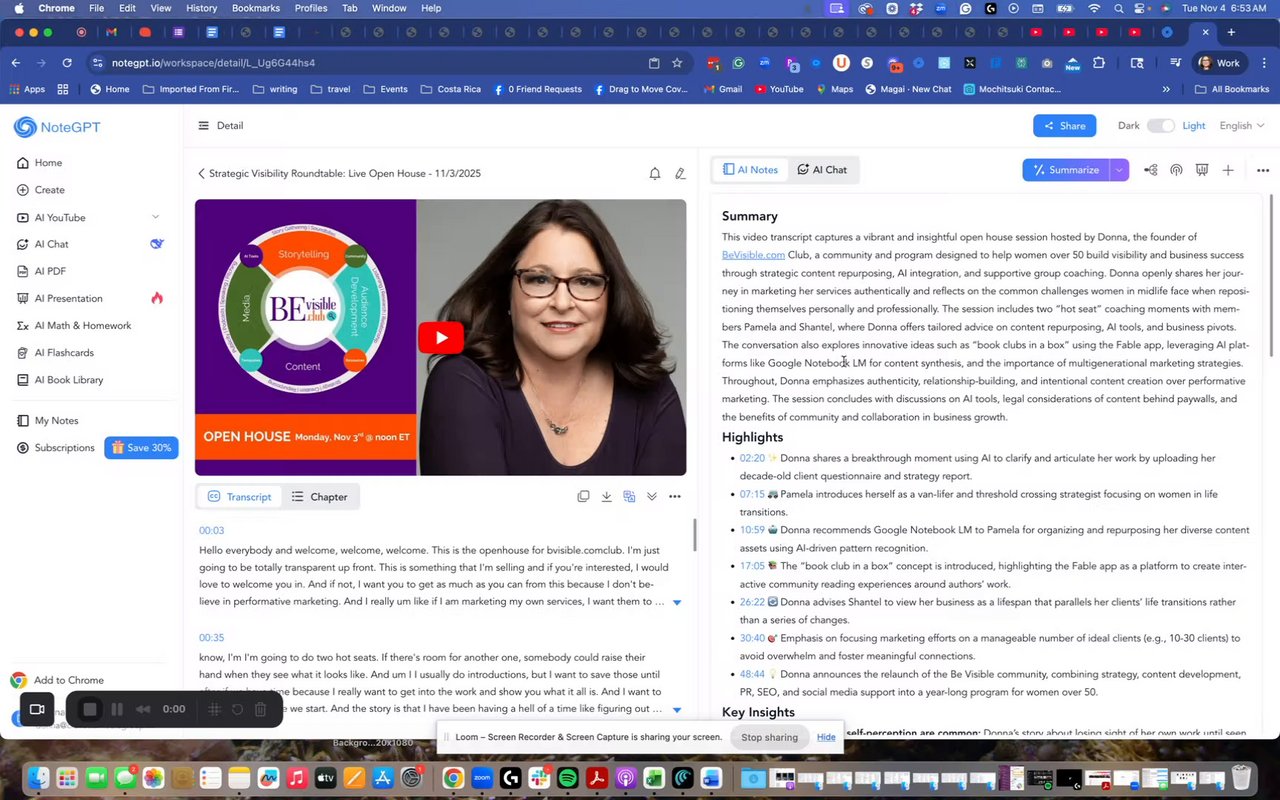Open the Summarize dropdown arrow
Viewport: 1280px width, 800px height.
pyautogui.click(x=1119, y=170)
